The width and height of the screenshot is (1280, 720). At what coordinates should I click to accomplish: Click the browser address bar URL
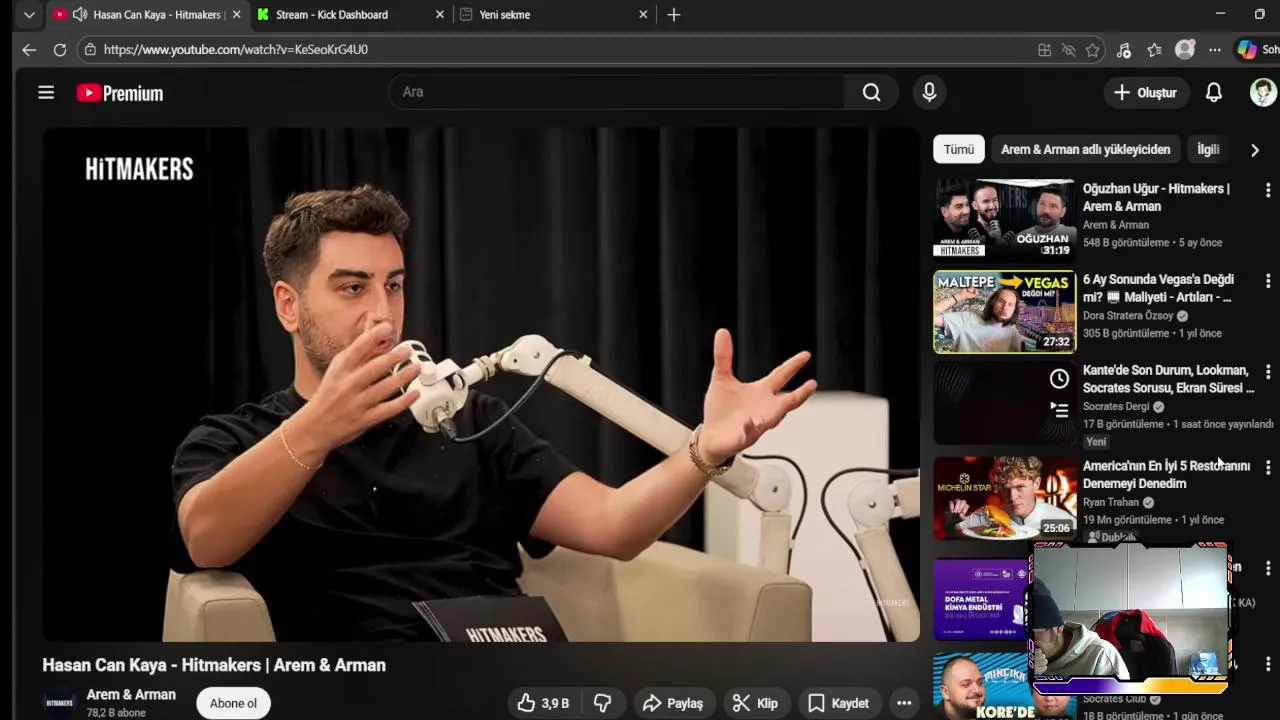click(235, 49)
